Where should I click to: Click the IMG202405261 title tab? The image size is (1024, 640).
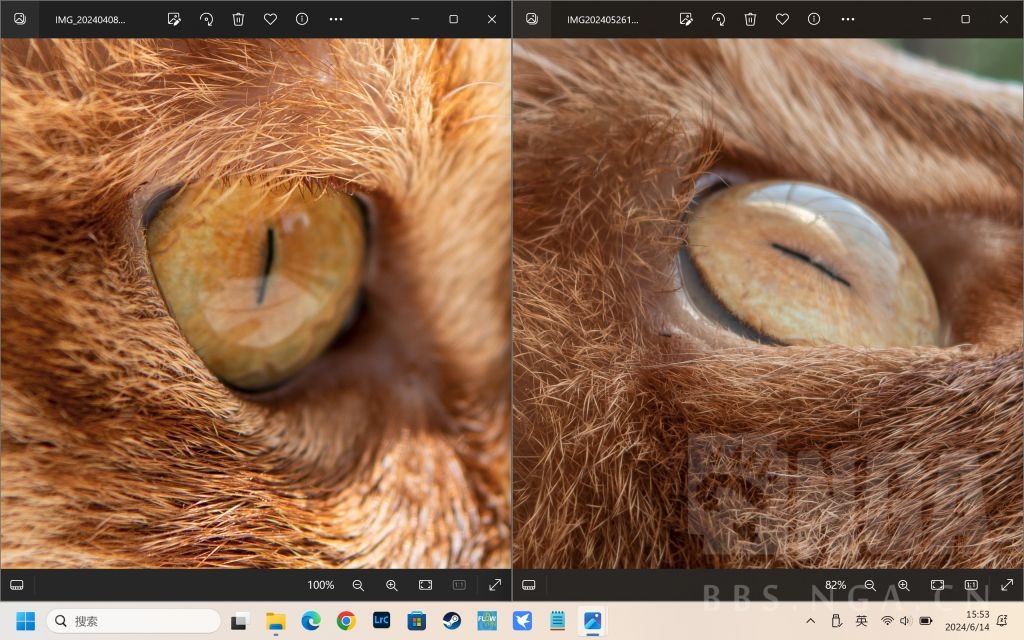[x=602, y=19]
